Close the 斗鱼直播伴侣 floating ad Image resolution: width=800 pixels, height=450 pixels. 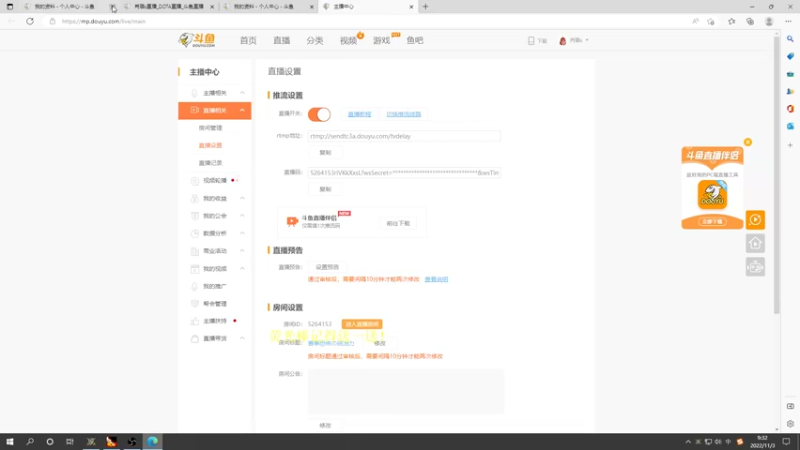[x=747, y=142]
